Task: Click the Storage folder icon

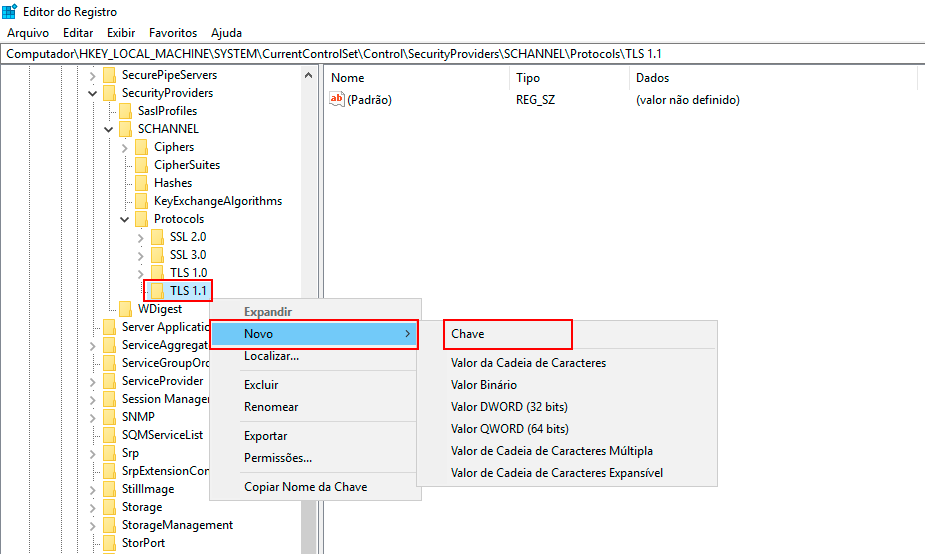Action: (109, 507)
